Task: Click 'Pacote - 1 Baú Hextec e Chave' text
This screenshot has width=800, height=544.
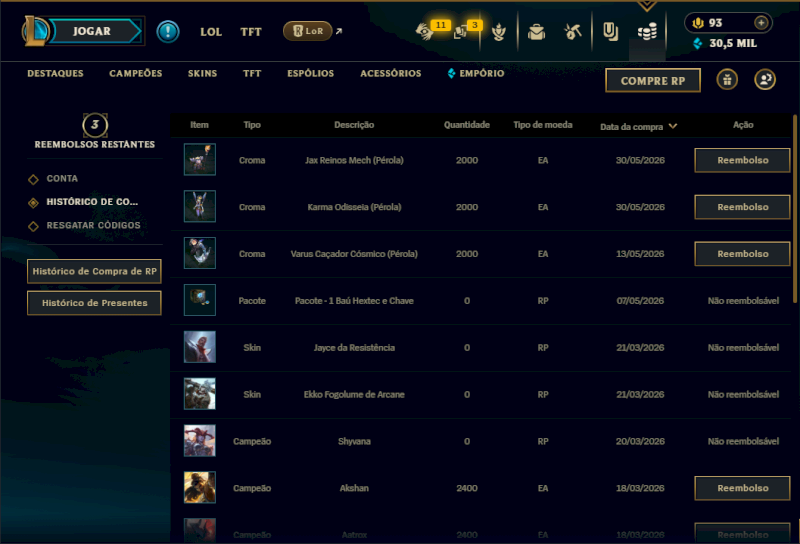Action: (x=354, y=301)
